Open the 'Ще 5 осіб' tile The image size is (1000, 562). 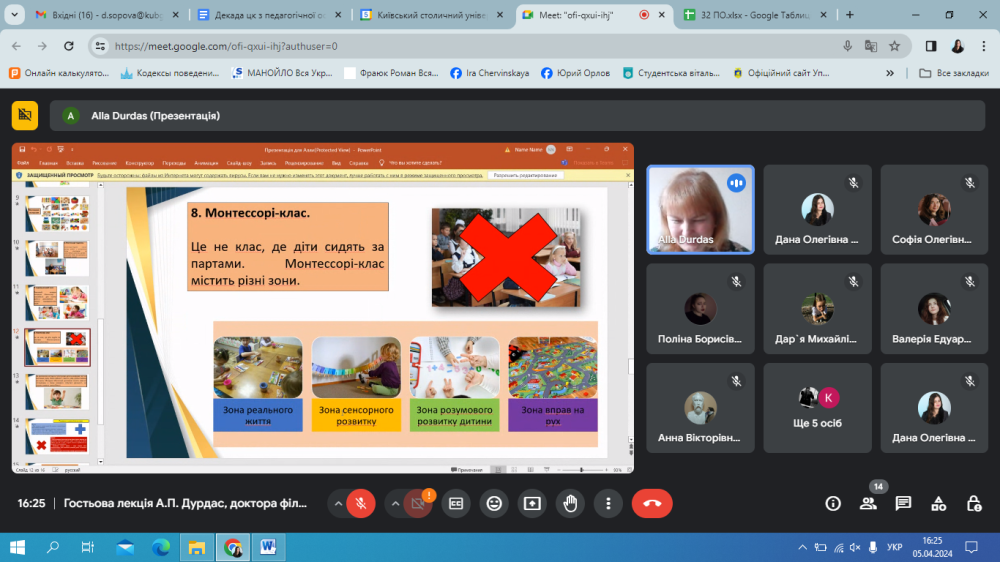click(x=817, y=408)
